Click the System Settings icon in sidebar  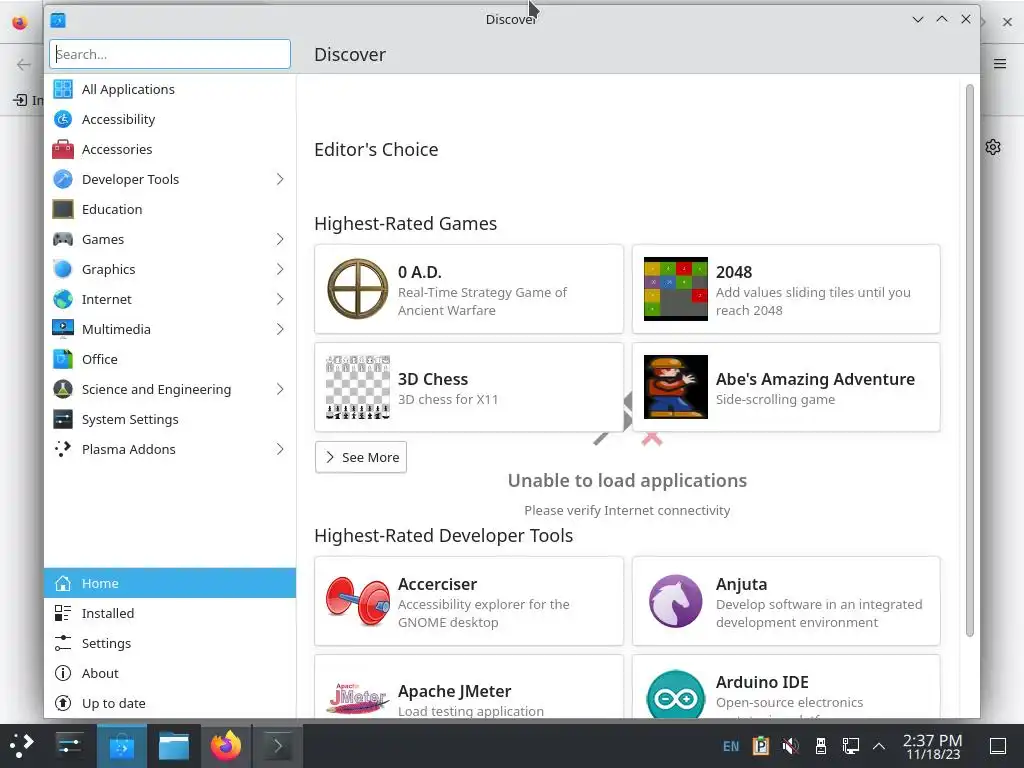click(x=63, y=419)
